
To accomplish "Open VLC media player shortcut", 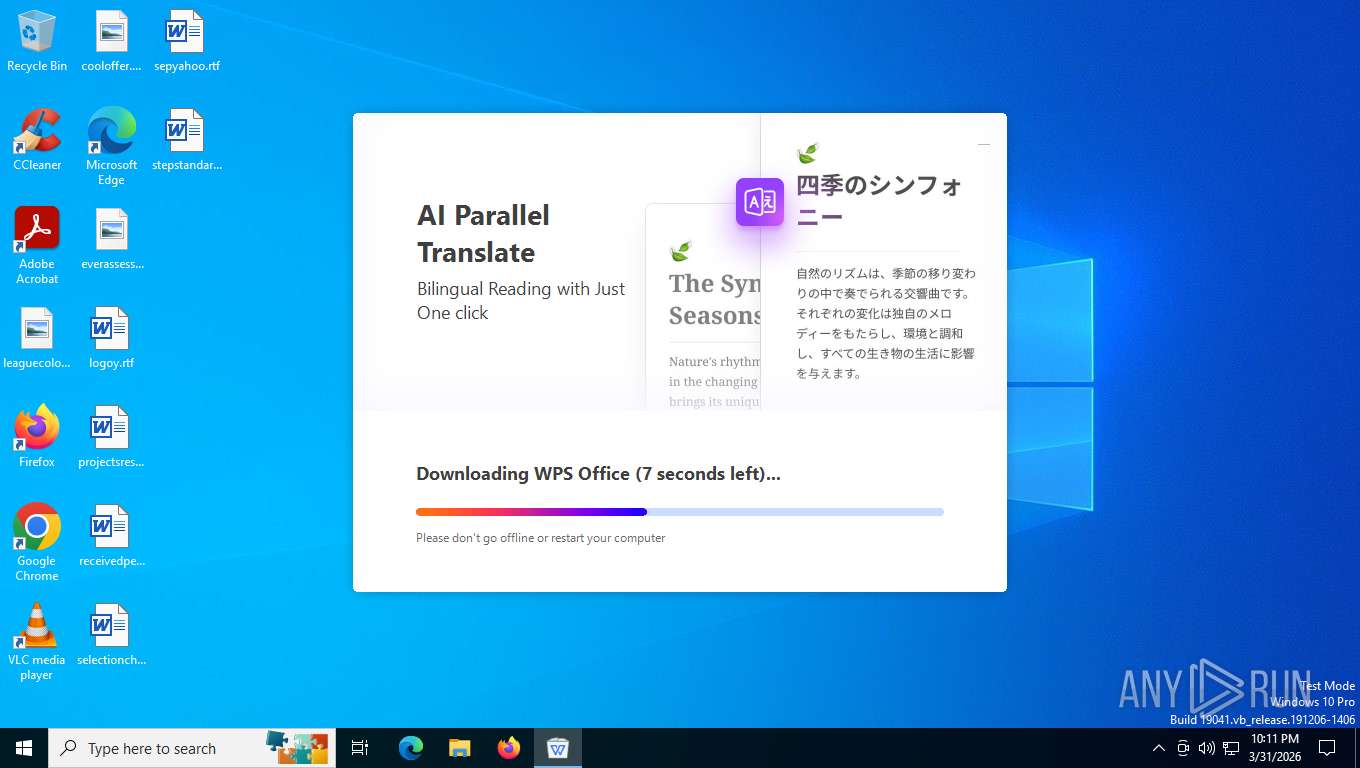I will 37,641.
